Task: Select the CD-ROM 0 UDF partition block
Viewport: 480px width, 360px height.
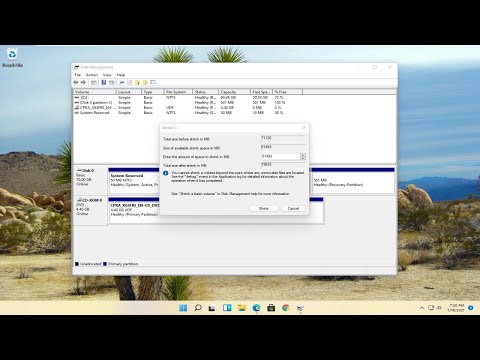Action: point(134,211)
